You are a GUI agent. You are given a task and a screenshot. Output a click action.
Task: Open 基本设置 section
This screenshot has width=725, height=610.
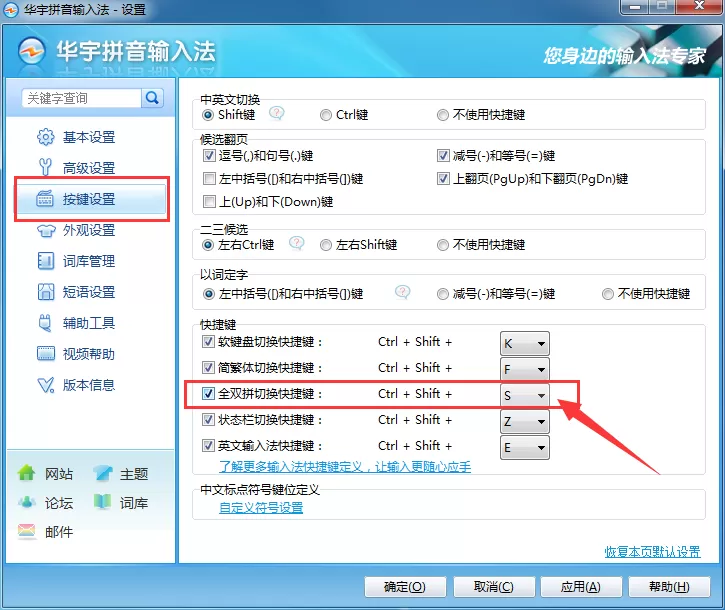coord(89,137)
